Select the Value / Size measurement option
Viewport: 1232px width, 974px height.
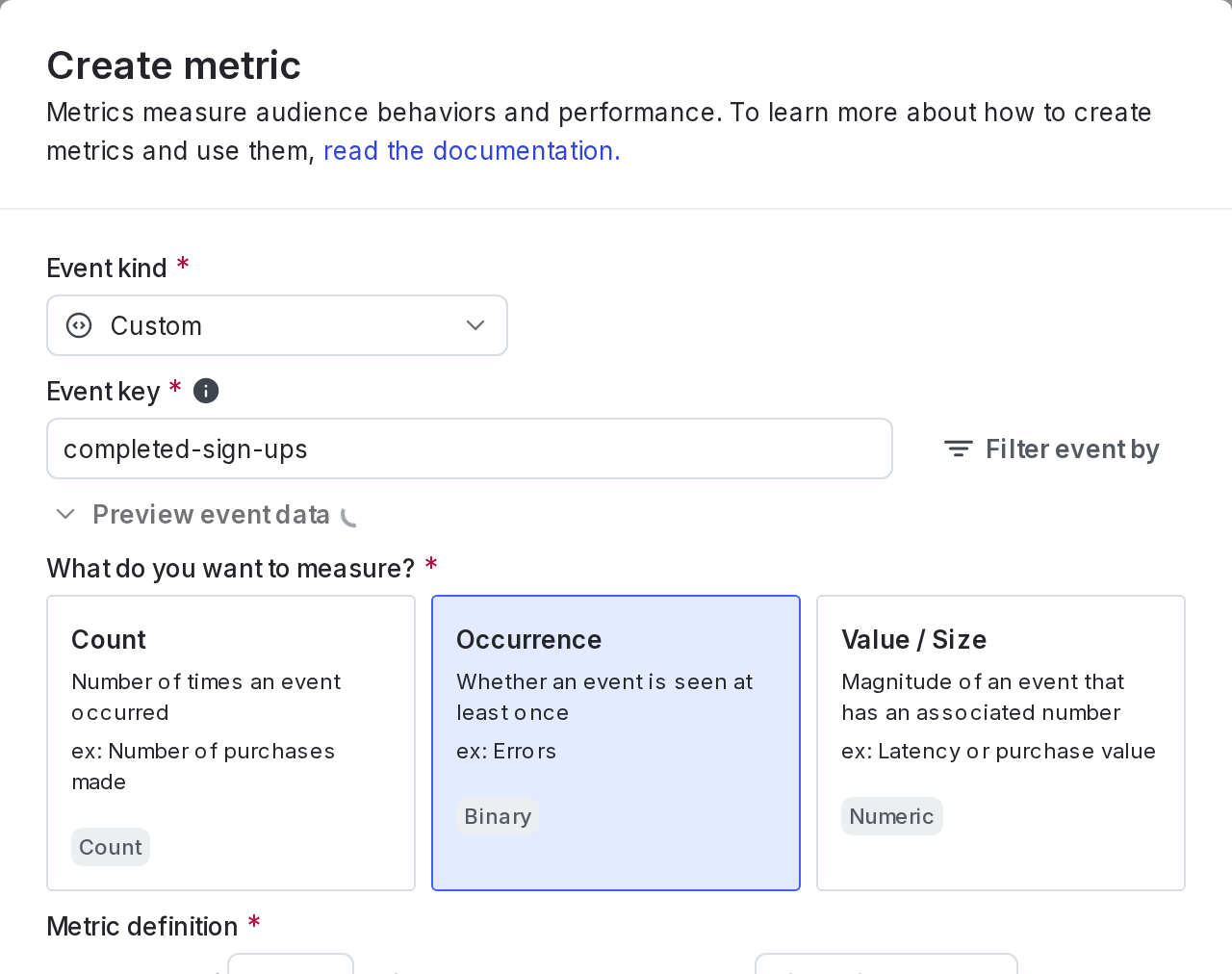[1000, 742]
